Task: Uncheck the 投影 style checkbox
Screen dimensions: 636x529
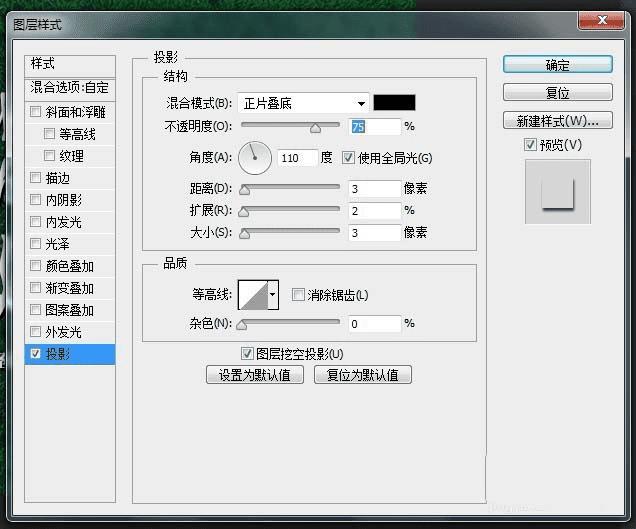Action: click(x=36, y=354)
